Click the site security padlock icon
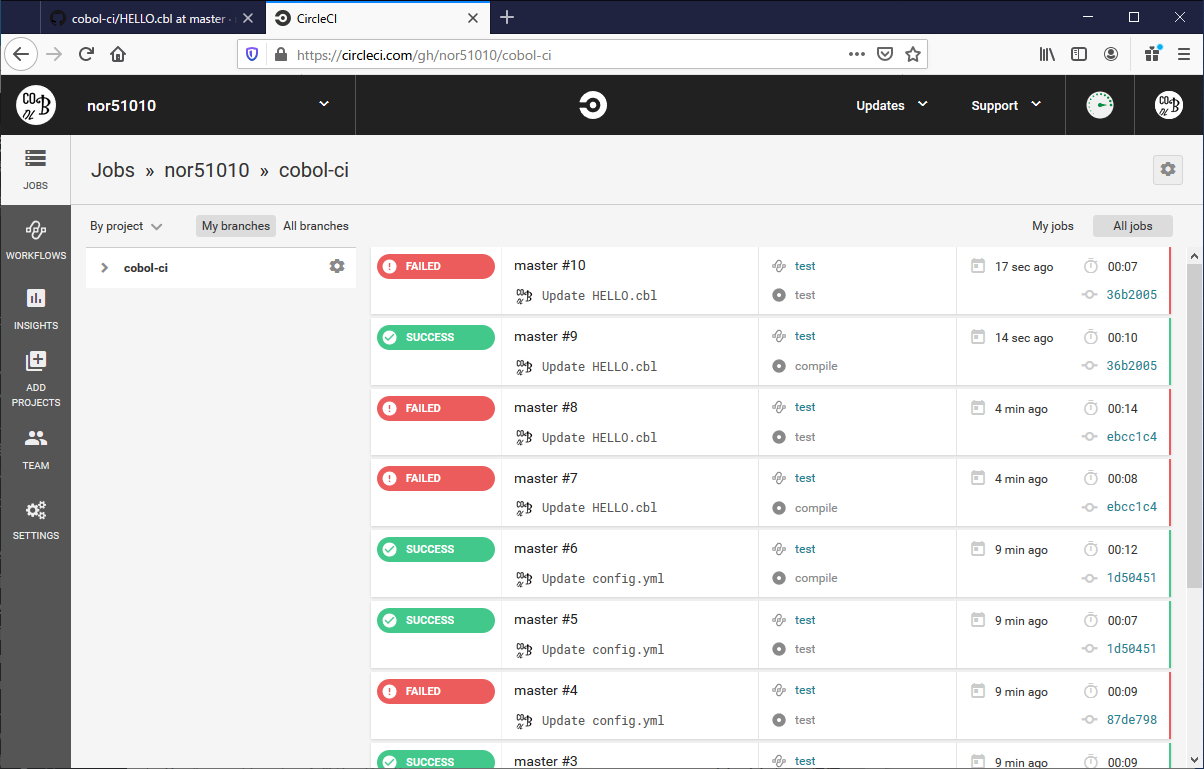 pyautogui.click(x=280, y=54)
